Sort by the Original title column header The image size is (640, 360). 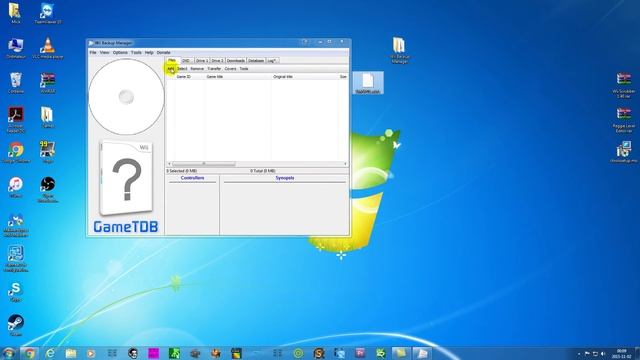point(304,76)
